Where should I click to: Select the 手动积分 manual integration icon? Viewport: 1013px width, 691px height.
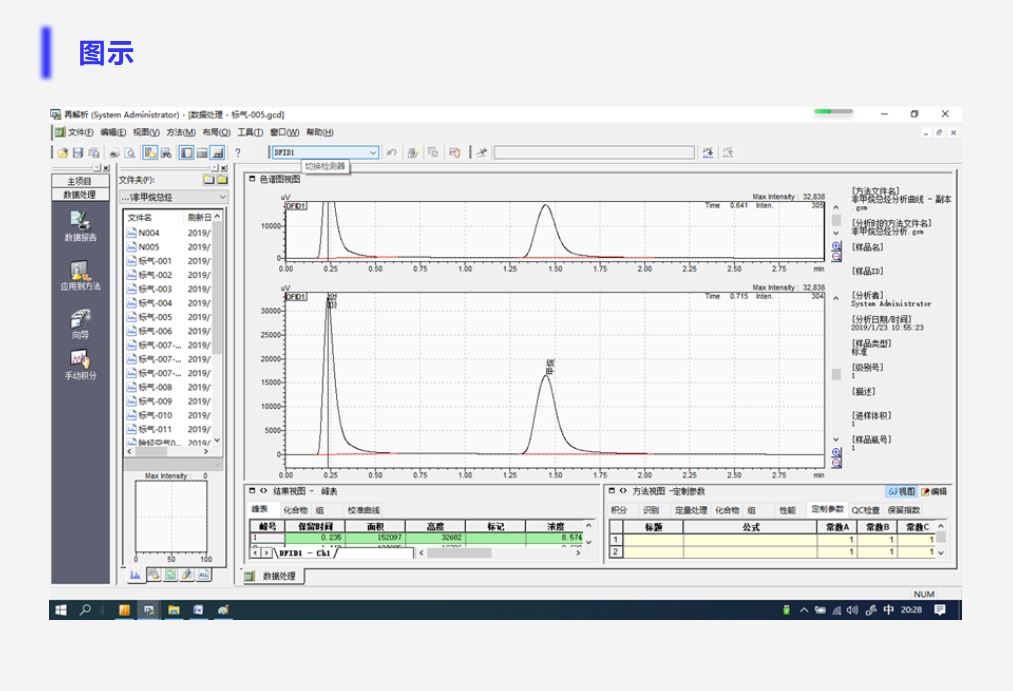point(80,364)
